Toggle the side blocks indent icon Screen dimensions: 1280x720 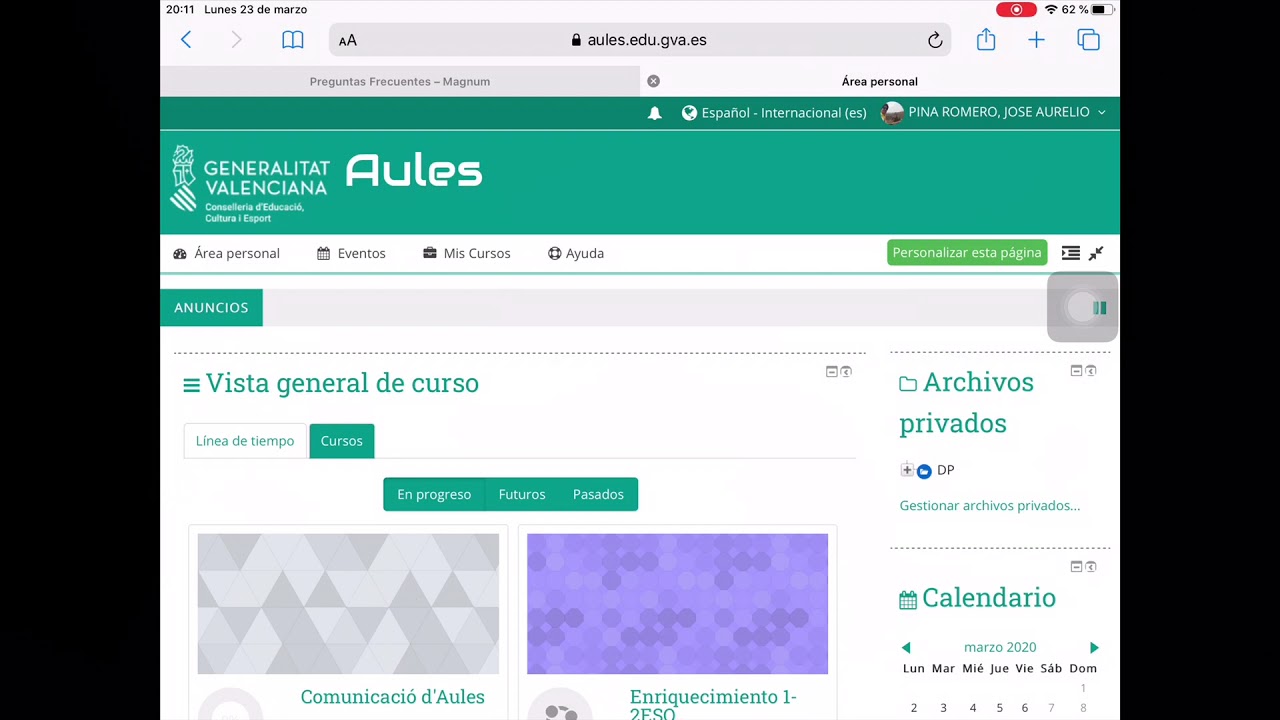point(1070,253)
